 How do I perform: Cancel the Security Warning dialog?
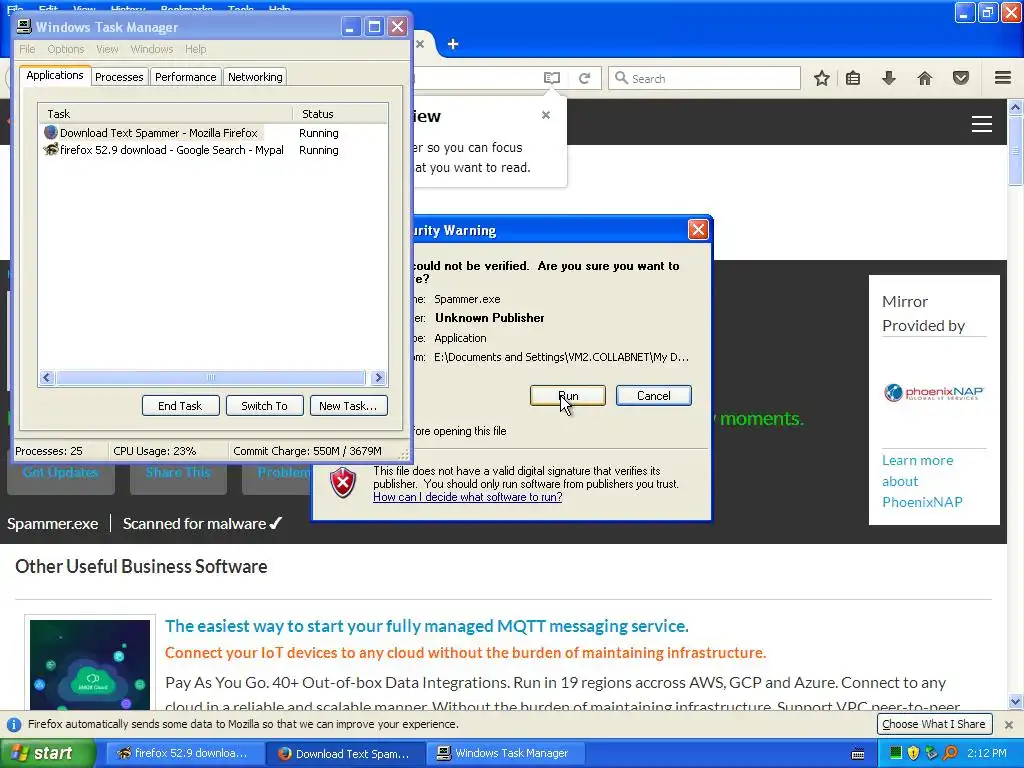tap(654, 396)
